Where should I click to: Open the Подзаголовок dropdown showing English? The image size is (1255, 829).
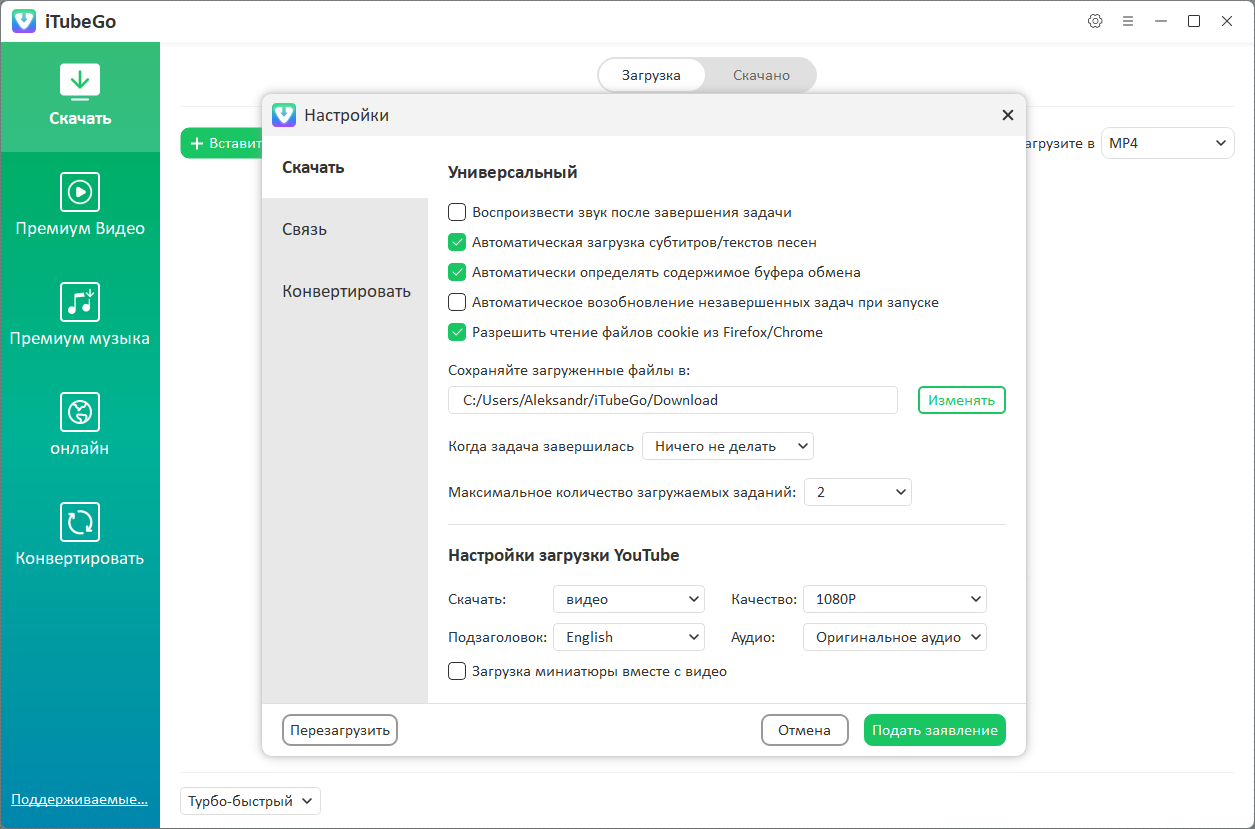tap(629, 637)
